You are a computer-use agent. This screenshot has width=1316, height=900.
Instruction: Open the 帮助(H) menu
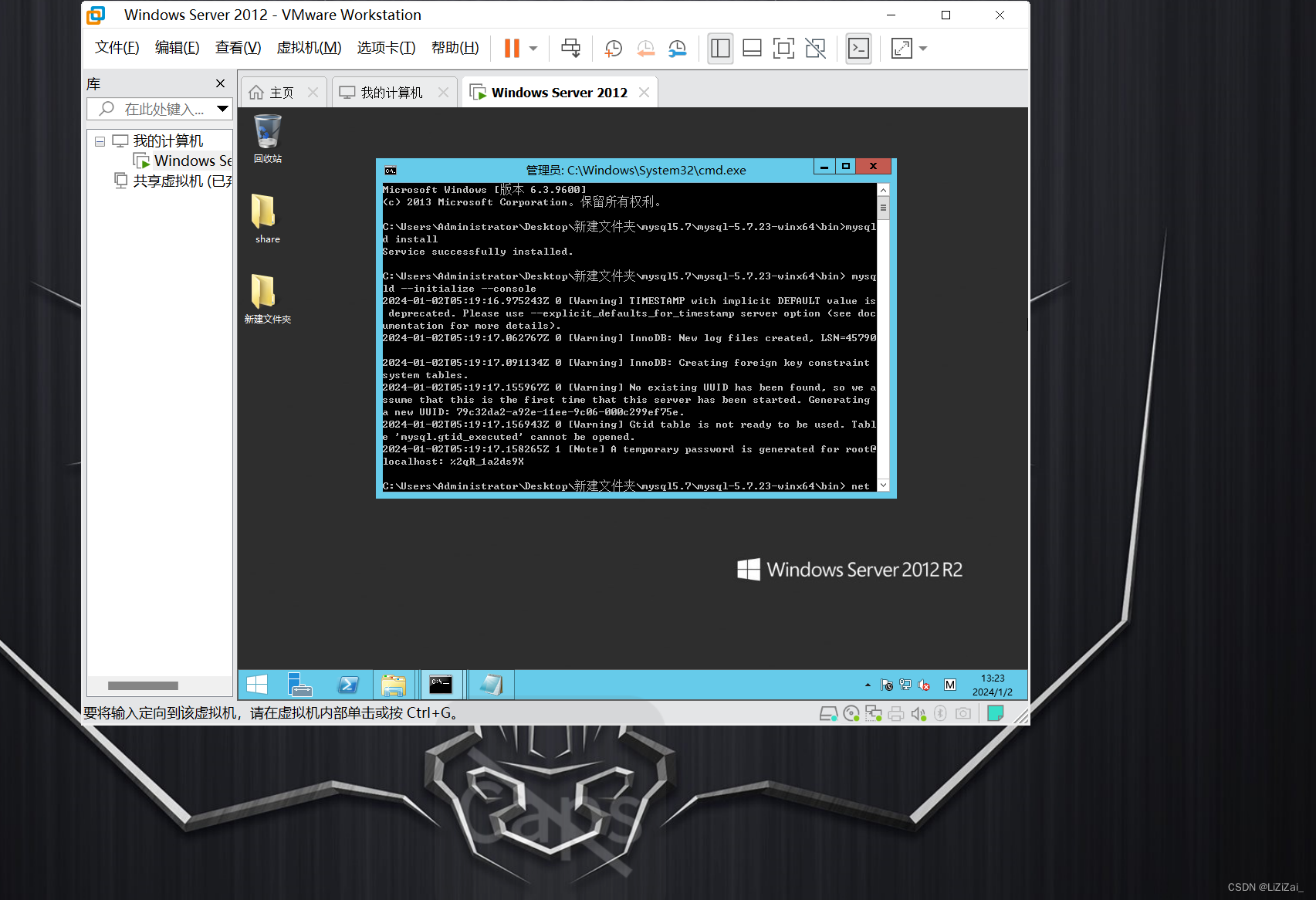(x=455, y=48)
